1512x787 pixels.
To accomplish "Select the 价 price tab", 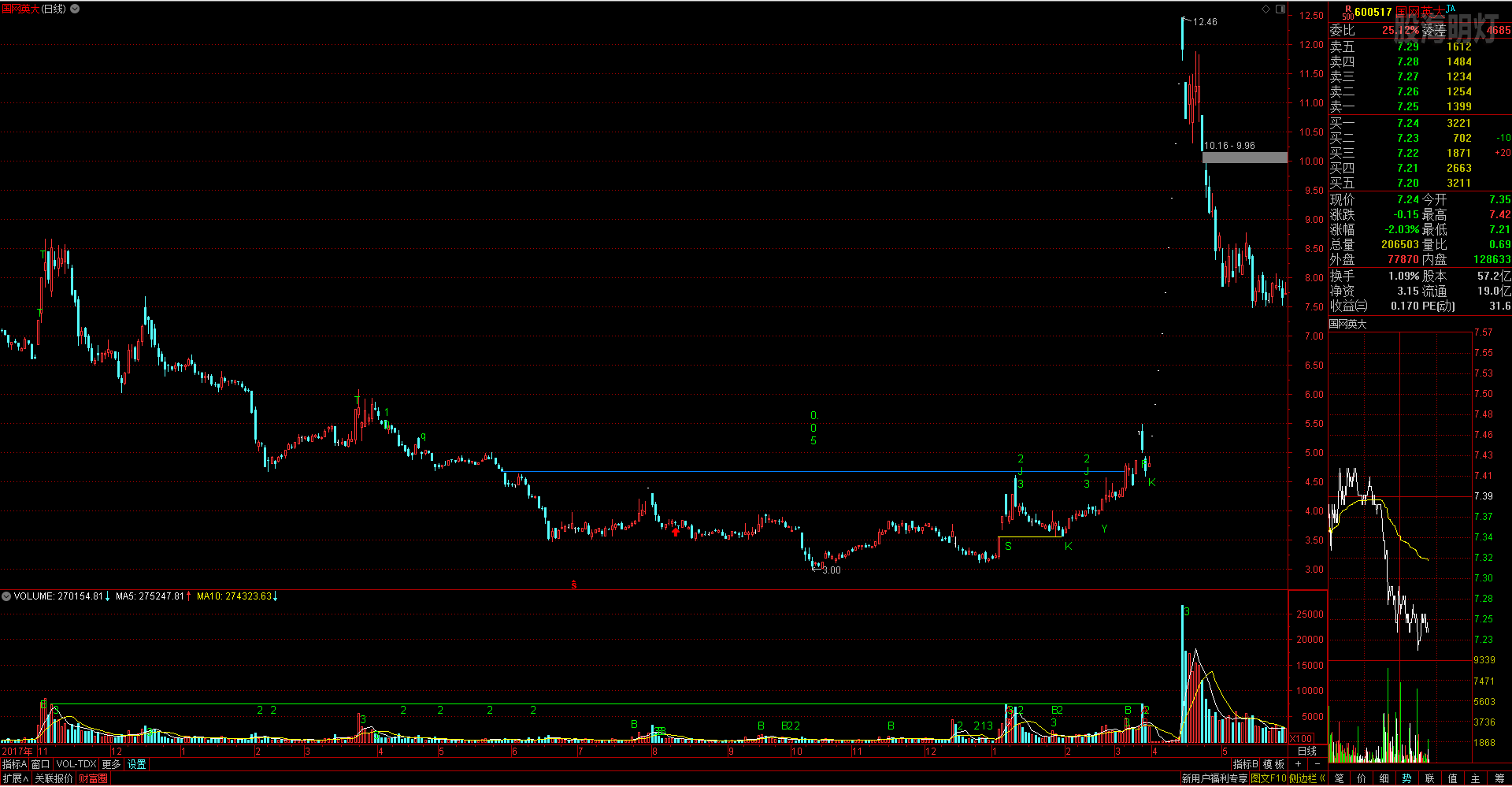I will (x=1362, y=778).
